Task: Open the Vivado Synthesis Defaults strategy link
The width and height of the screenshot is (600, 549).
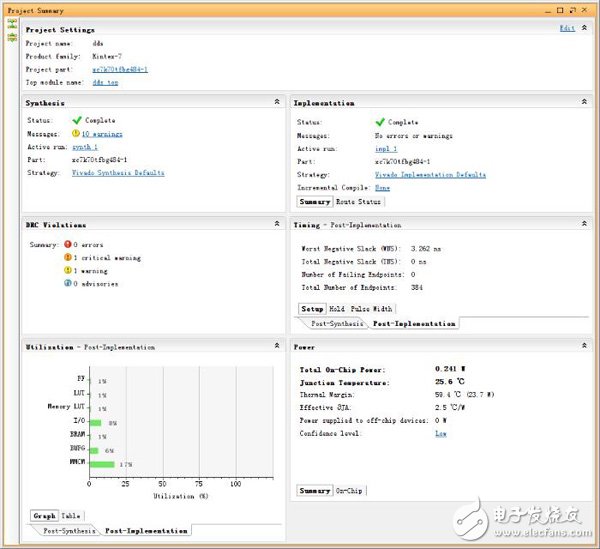Action: tap(118, 173)
